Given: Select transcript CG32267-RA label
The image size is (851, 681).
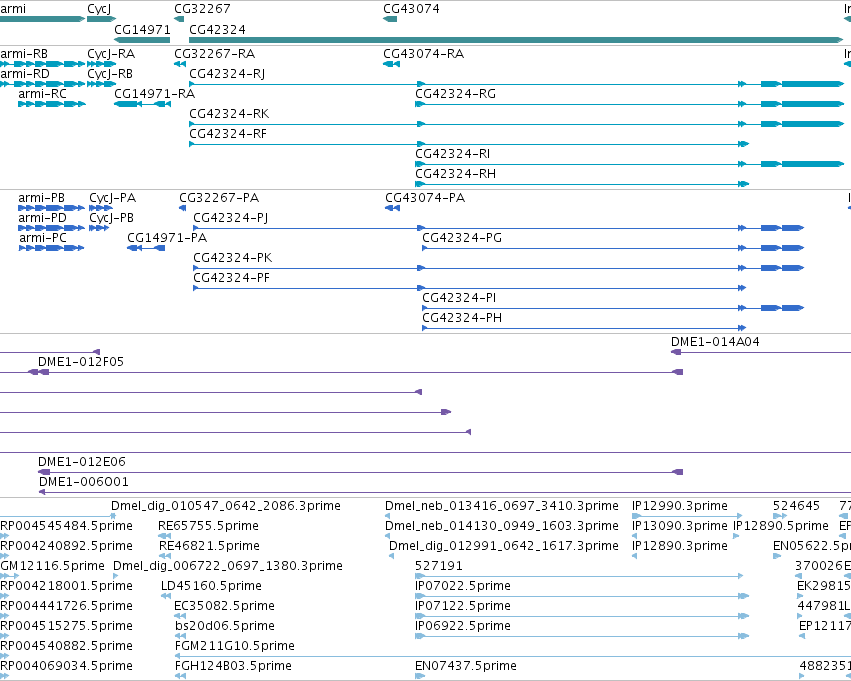Looking at the screenshot, I should (x=214, y=54).
